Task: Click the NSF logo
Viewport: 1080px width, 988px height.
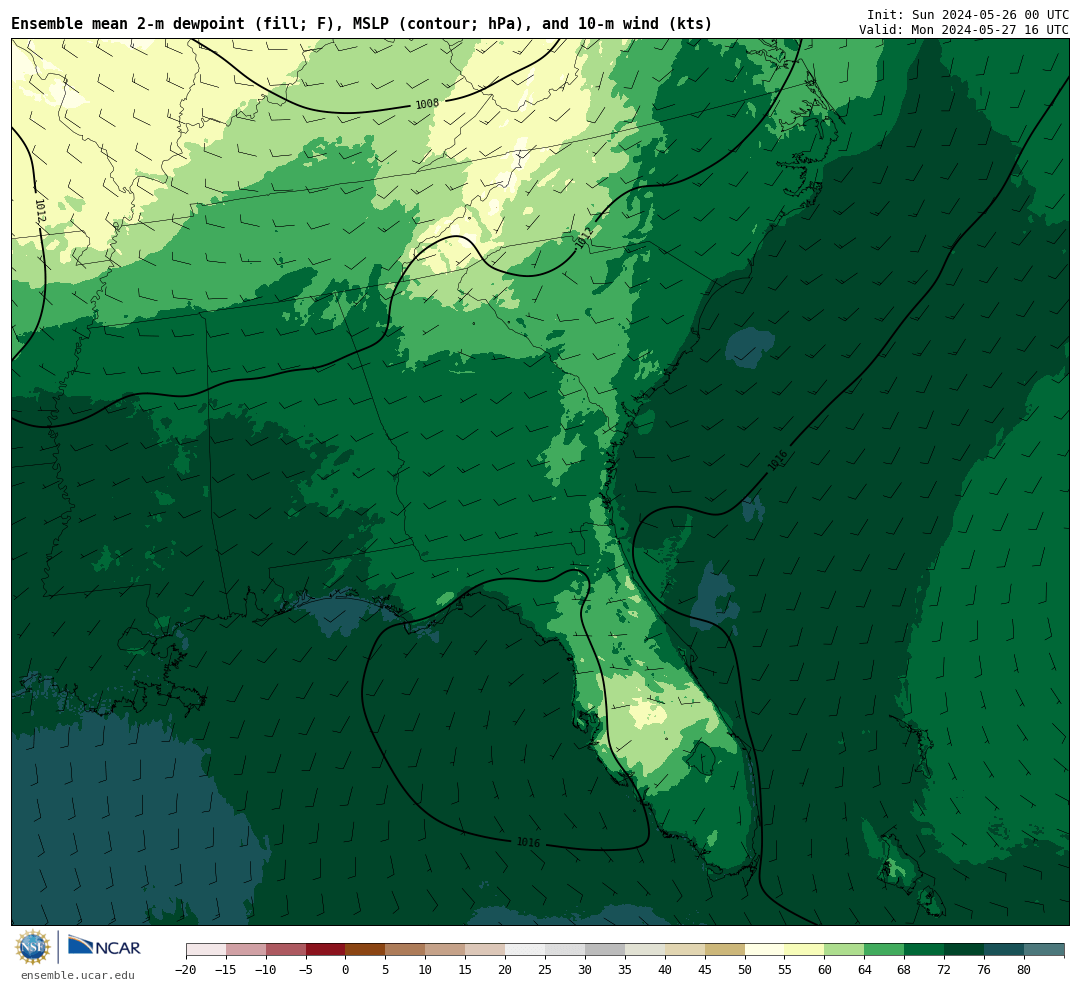Action: (33, 947)
